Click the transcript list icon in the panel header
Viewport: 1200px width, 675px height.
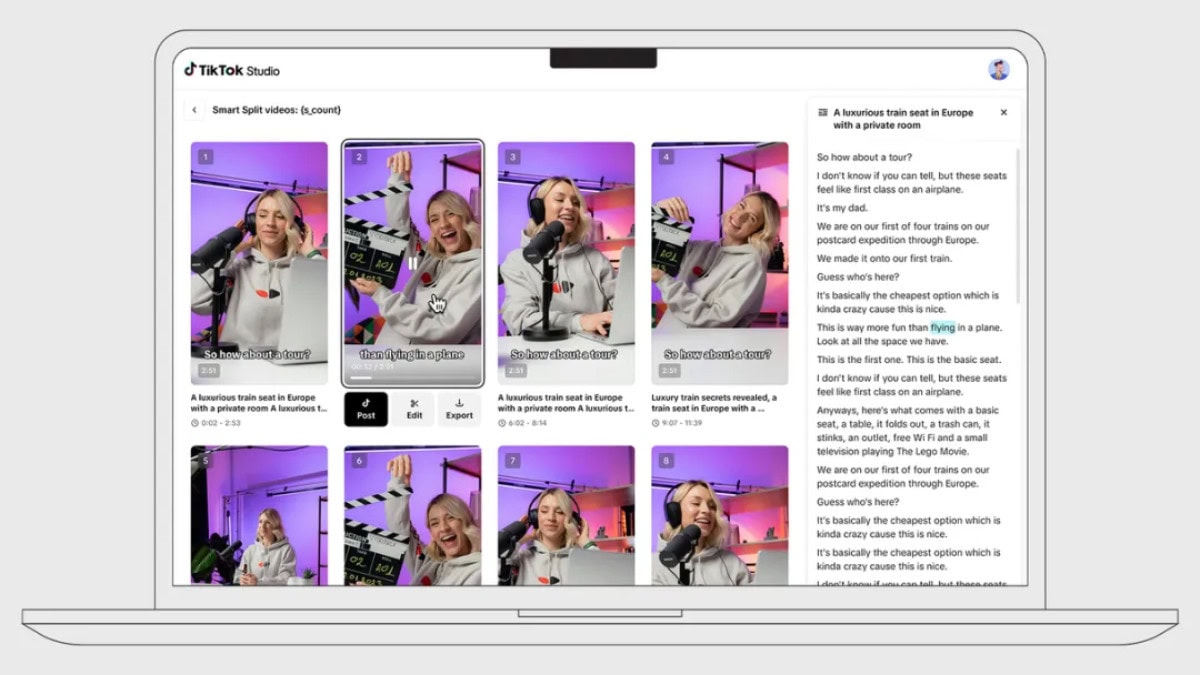(x=822, y=112)
